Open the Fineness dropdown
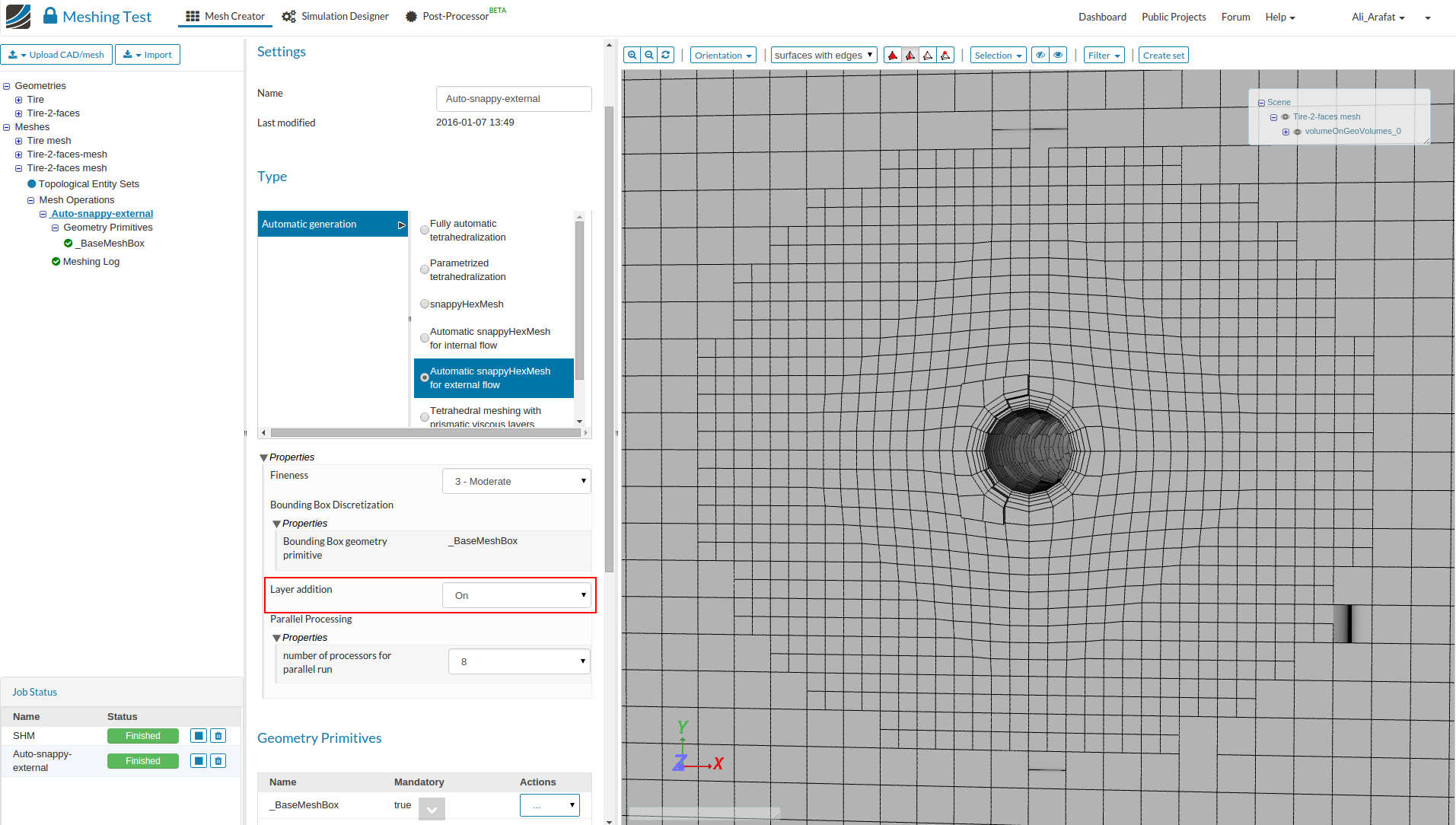Screen dimensions: 1456x825 click(x=517, y=481)
